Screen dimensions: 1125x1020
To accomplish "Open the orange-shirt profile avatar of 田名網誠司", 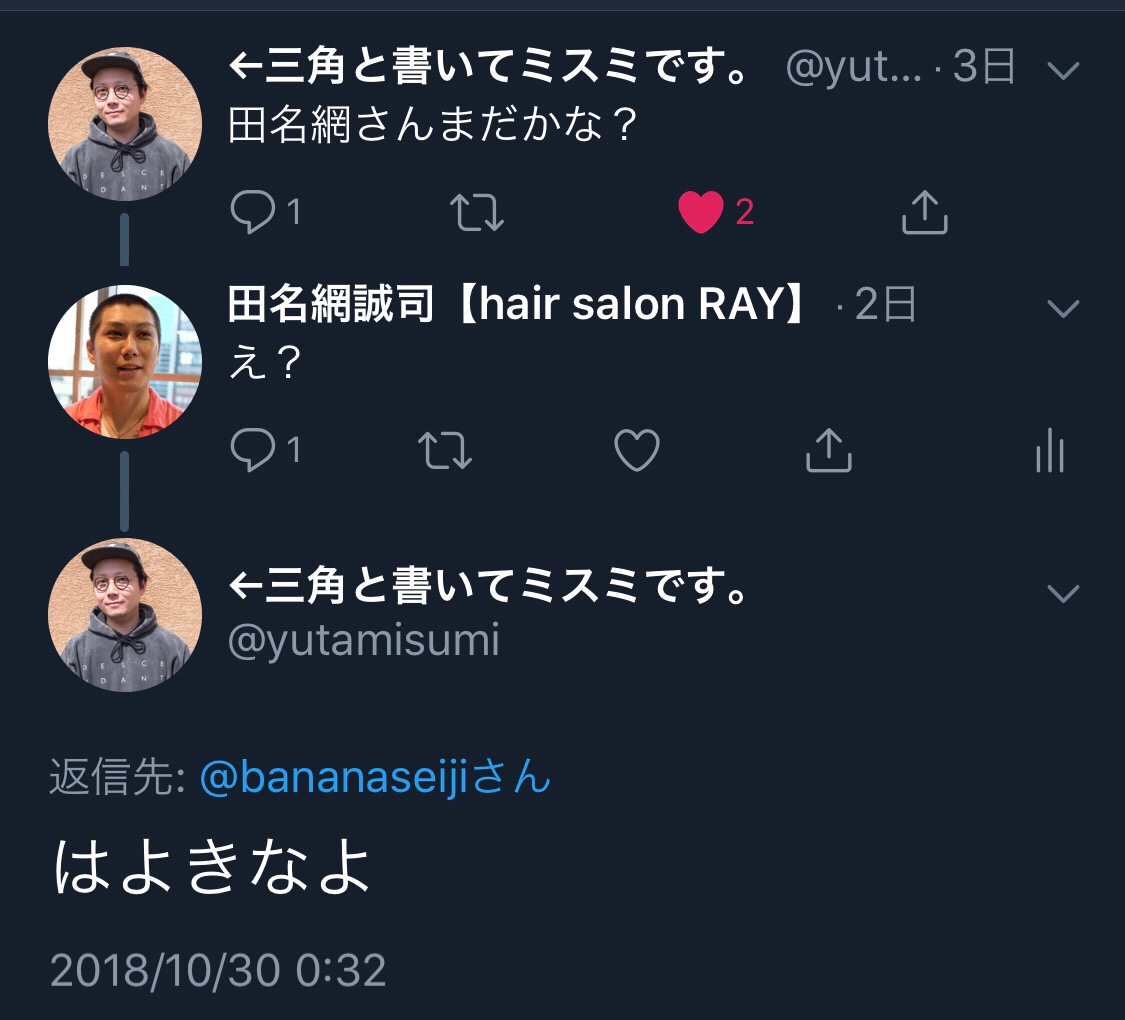I will (125, 362).
